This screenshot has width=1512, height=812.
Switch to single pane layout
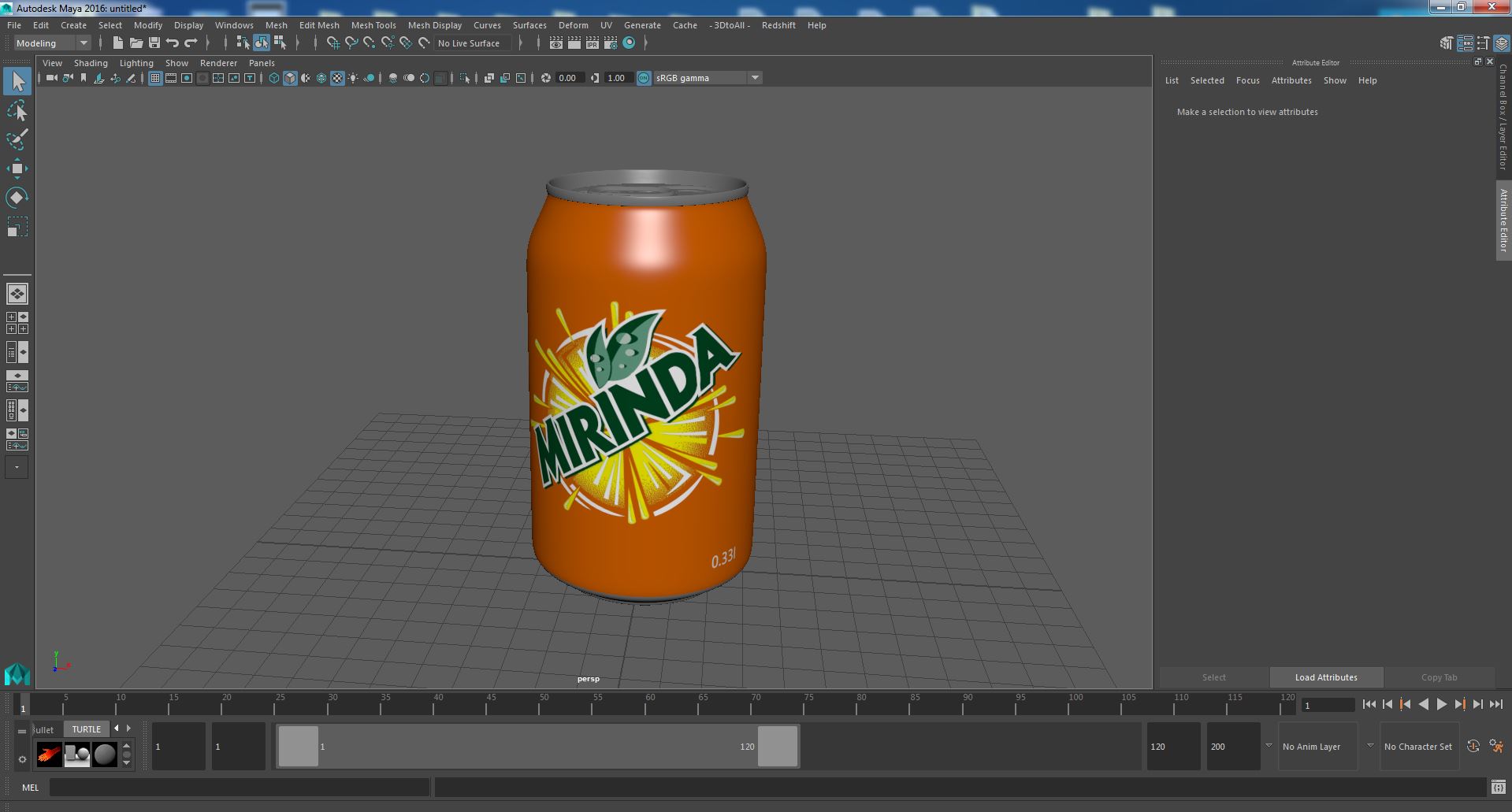pos(17,294)
